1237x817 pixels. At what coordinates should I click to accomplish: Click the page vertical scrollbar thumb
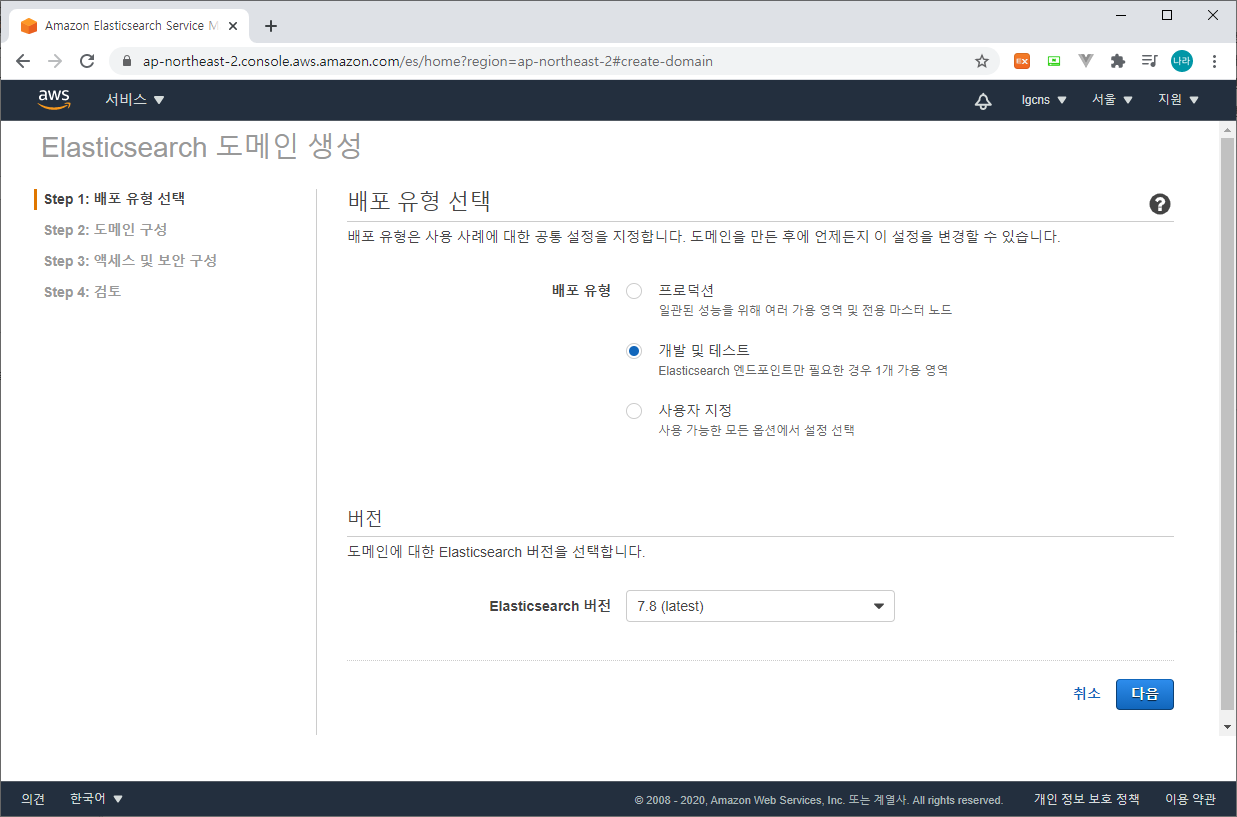pyautogui.click(x=1228, y=424)
